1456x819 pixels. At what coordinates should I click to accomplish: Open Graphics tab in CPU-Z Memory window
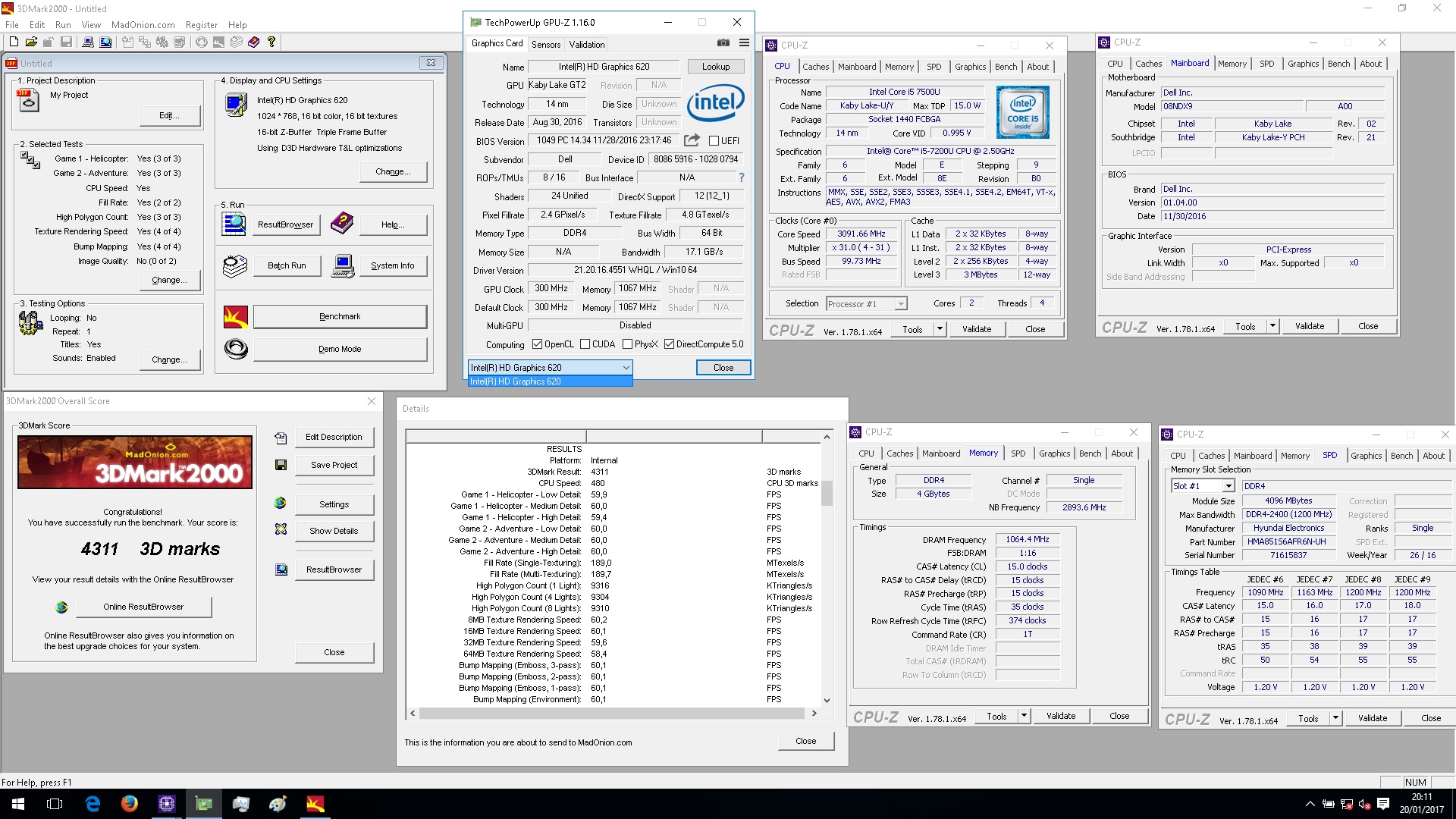point(1054,453)
